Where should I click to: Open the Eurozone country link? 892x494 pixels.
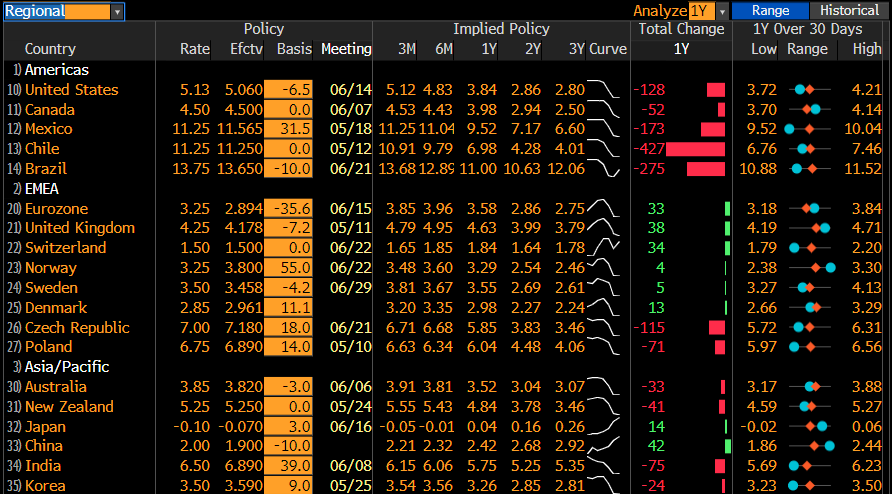(56, 209)
